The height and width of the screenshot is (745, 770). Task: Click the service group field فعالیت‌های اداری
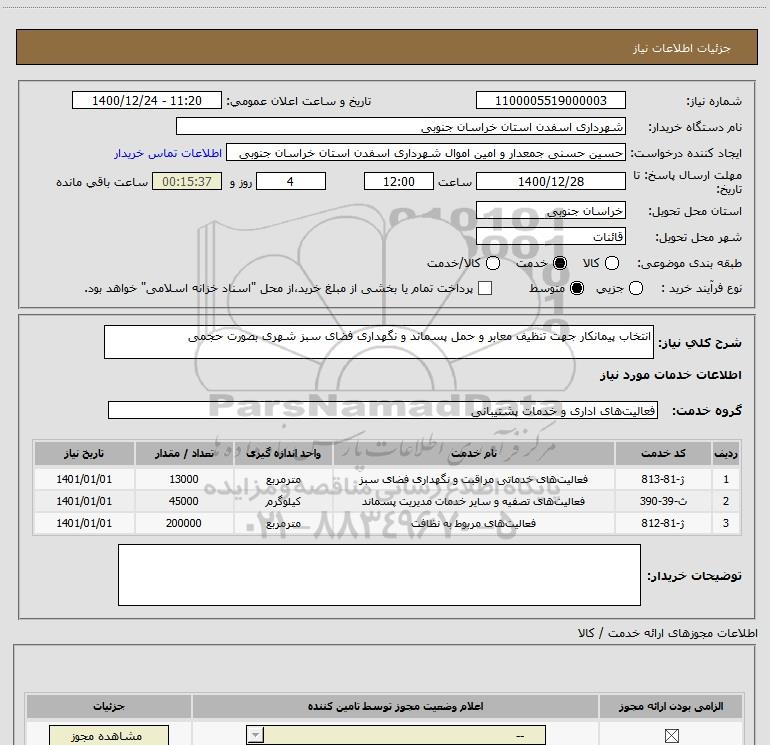383,410
